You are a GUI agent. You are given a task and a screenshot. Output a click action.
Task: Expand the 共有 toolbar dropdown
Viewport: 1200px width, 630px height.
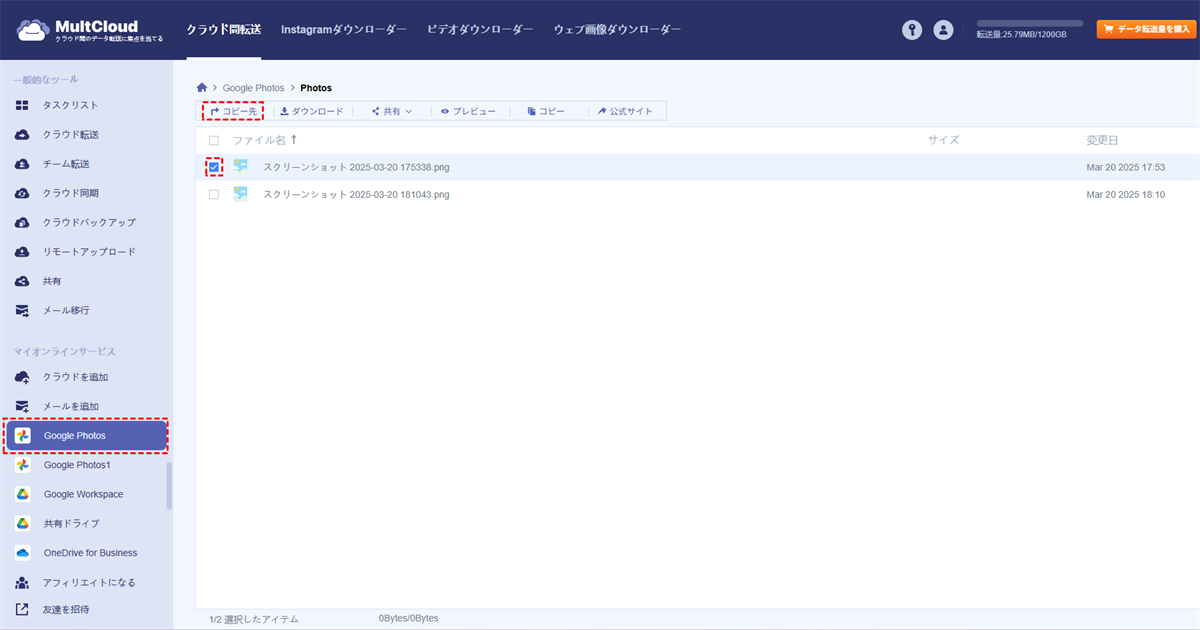point(392,111)
